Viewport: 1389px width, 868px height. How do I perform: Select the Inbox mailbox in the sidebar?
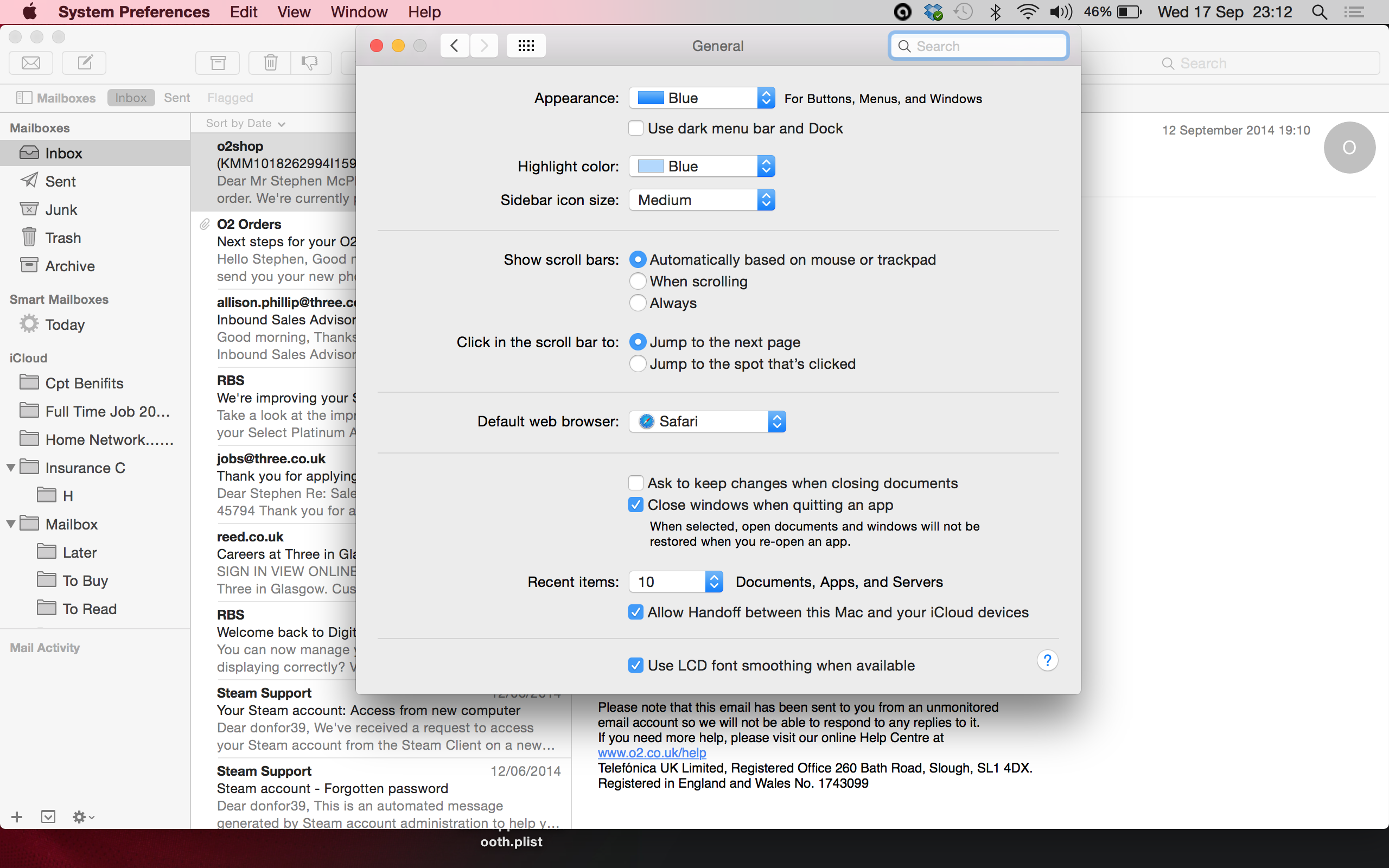coord(95,154)
